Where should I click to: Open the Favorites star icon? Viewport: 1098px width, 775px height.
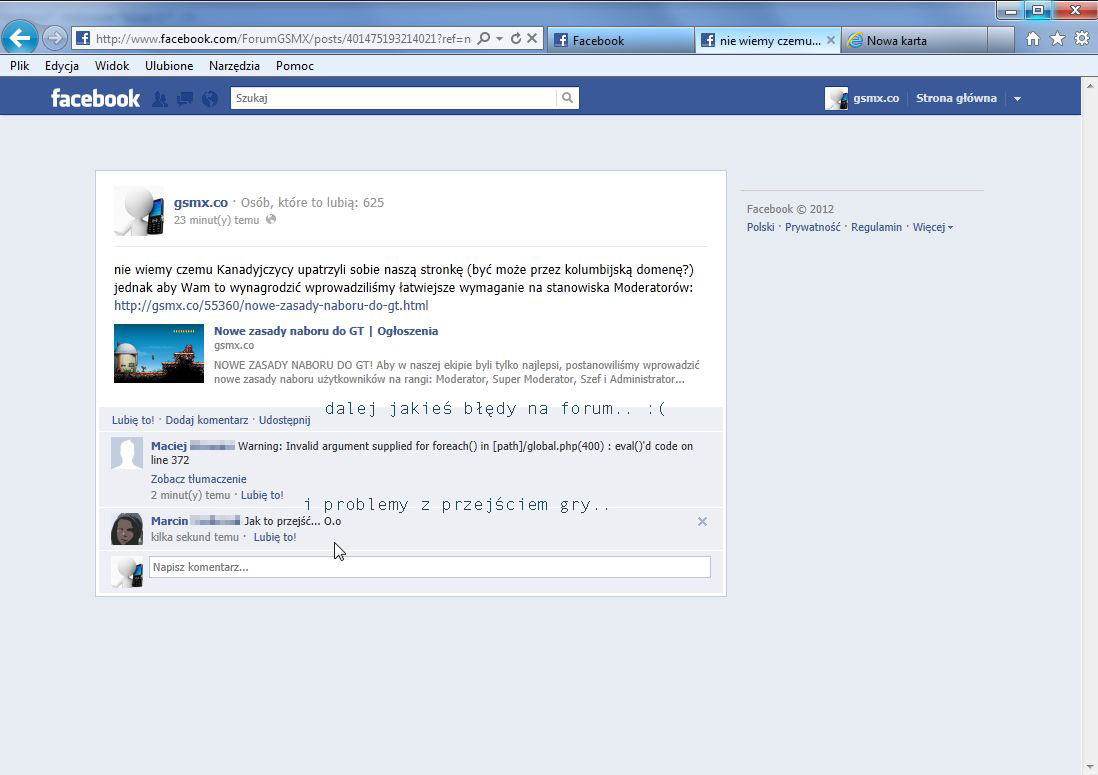pyautogui.click(x=1057, y=39)
